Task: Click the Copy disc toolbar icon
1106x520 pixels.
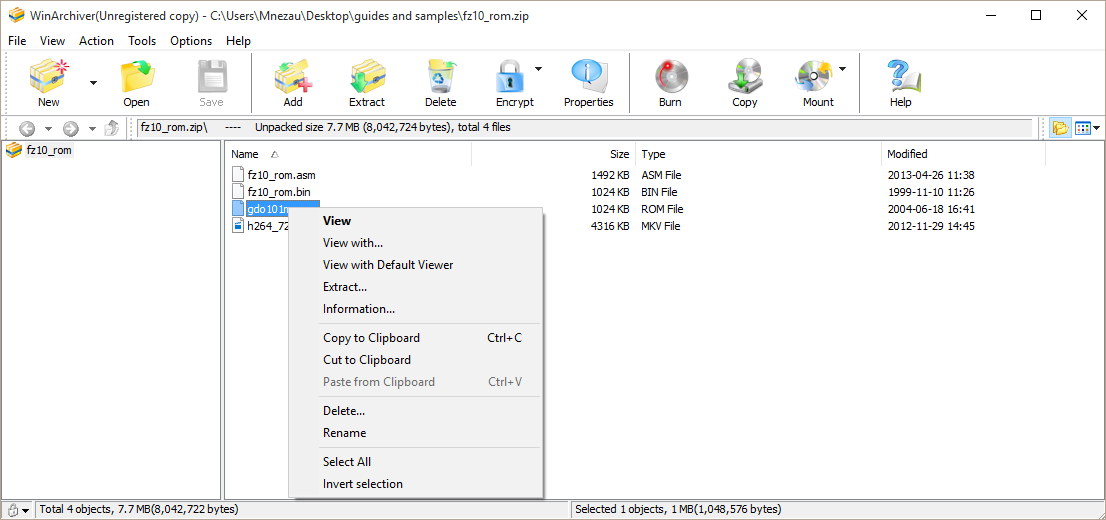Action: pyautogui.click(x=744, y=76)
